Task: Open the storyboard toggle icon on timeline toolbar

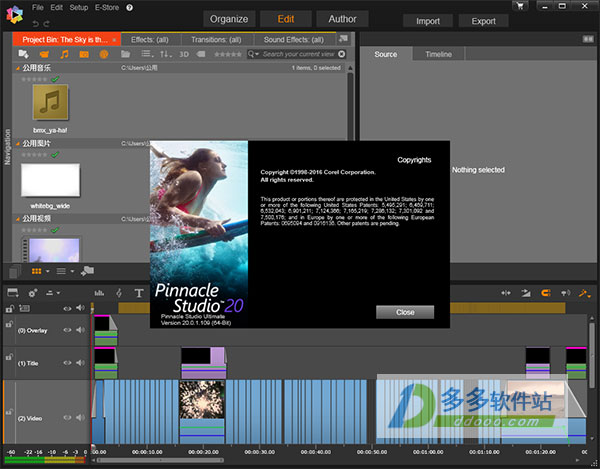Action: (x=13, y=293)
